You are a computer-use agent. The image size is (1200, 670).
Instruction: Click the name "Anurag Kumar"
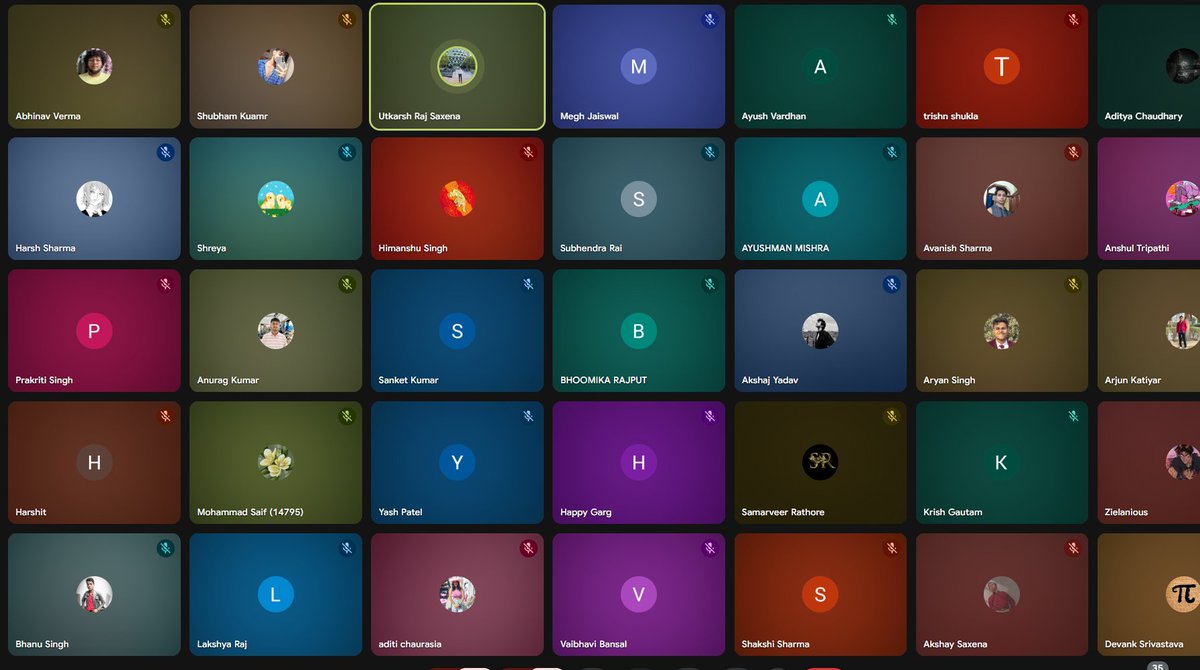click(x=228, y=380)
